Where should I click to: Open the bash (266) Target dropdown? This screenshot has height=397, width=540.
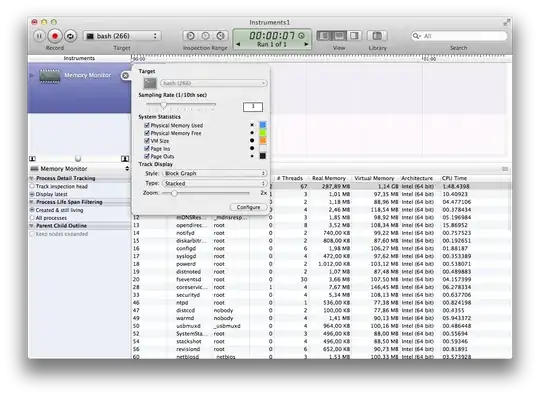(122, 36)
